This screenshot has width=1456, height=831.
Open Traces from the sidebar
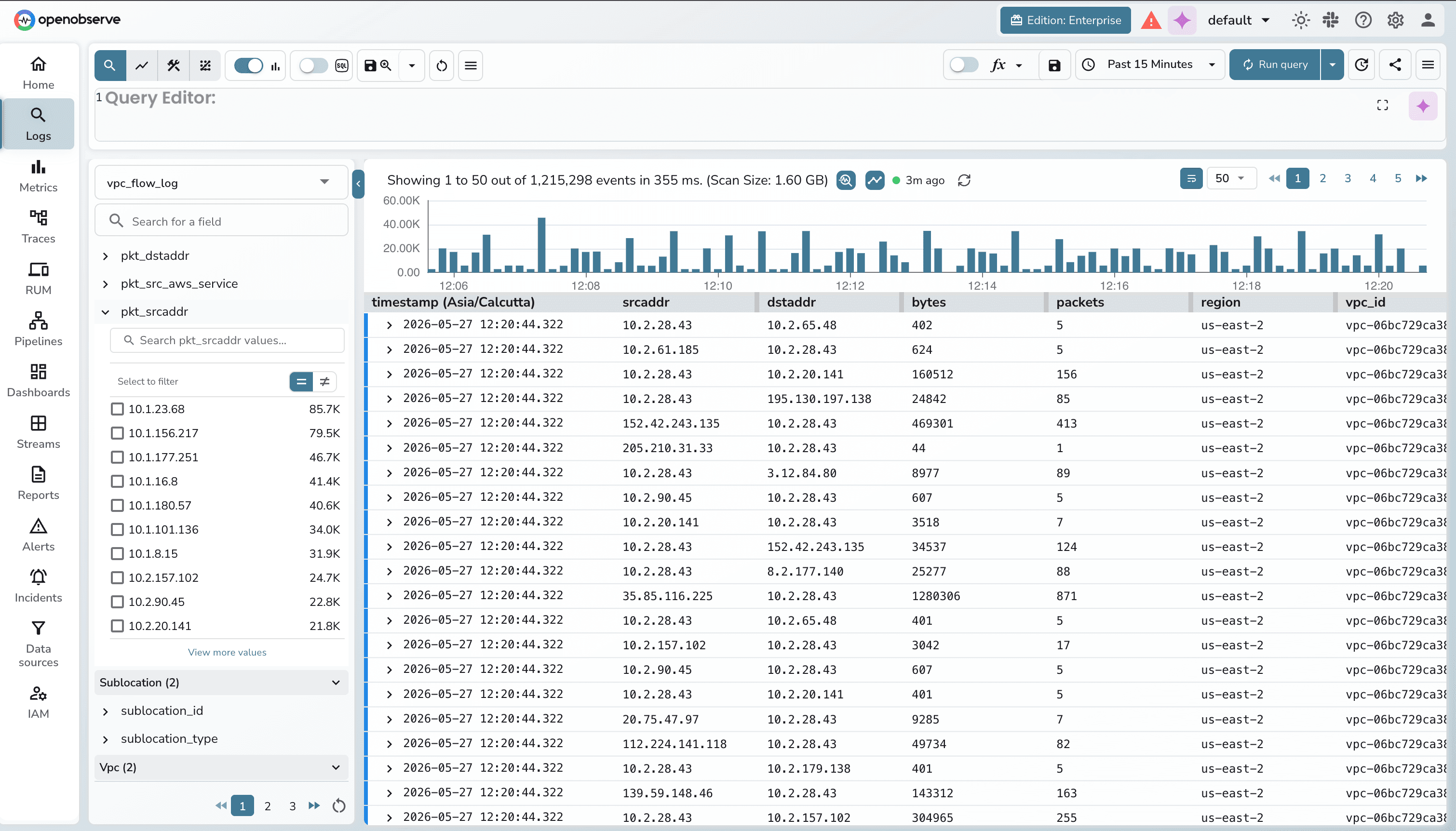pos(38,227)
